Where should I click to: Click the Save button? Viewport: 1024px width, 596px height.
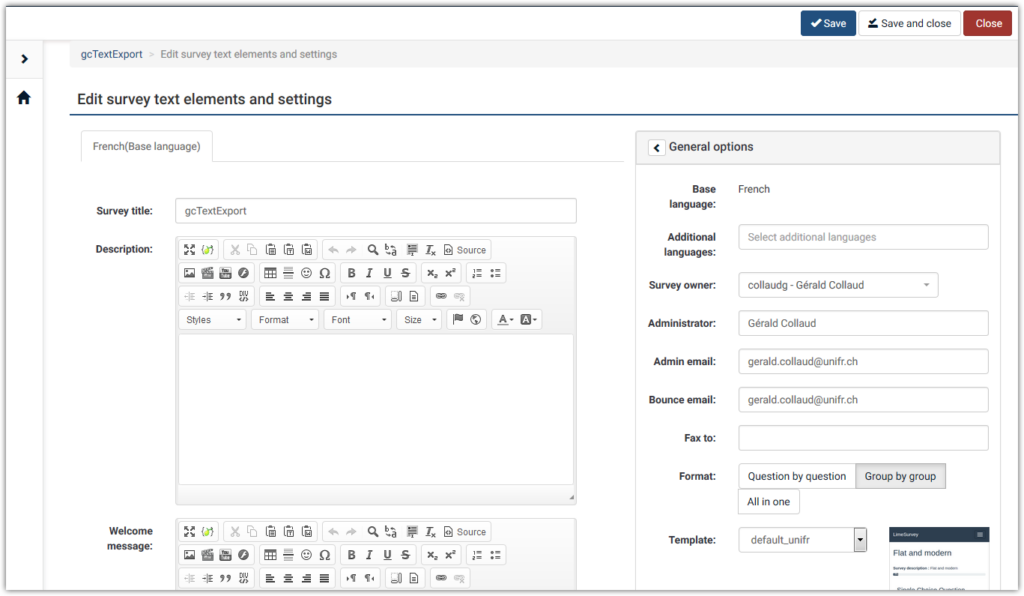828,24
